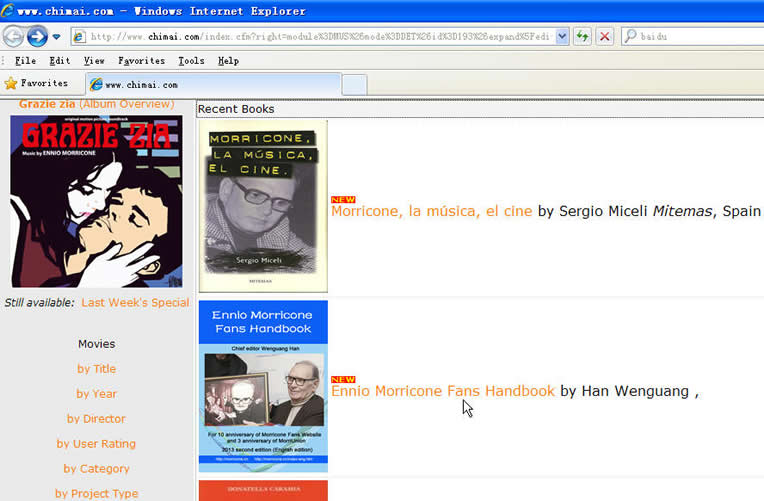Click NEW badge above la música title

(x=343, y=199)
